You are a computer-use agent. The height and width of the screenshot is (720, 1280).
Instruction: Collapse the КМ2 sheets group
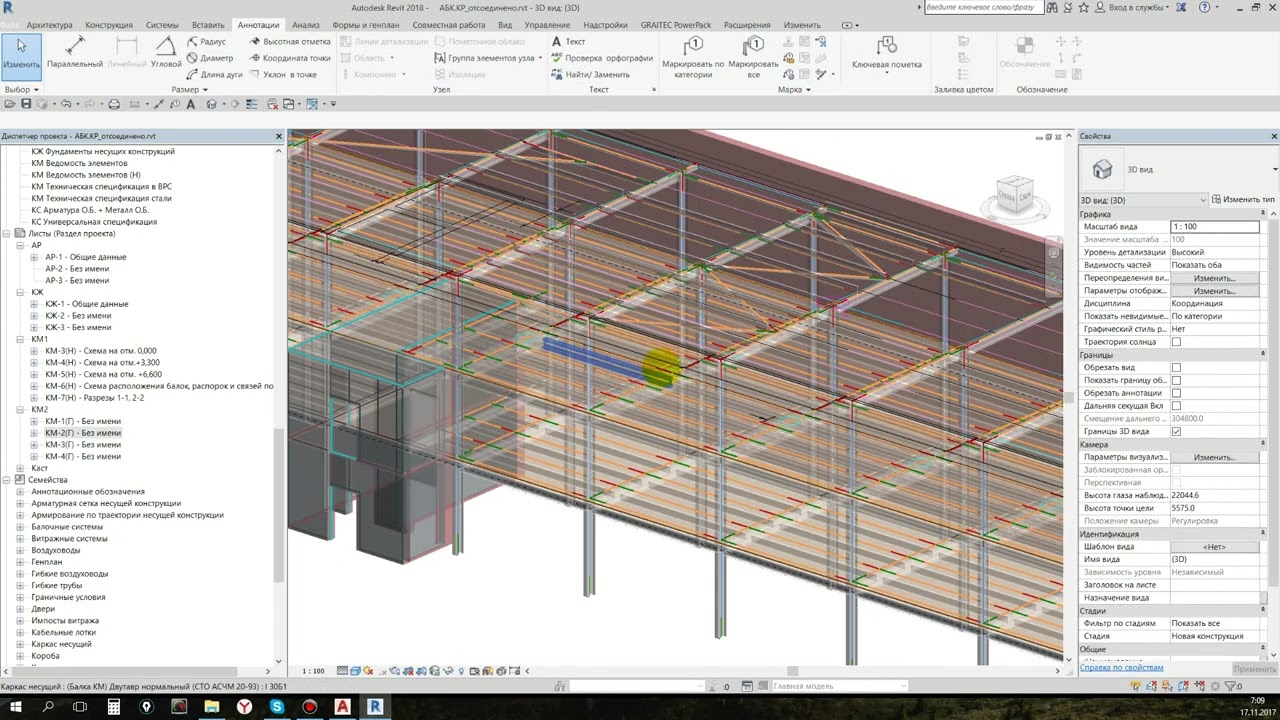(20, 410)
